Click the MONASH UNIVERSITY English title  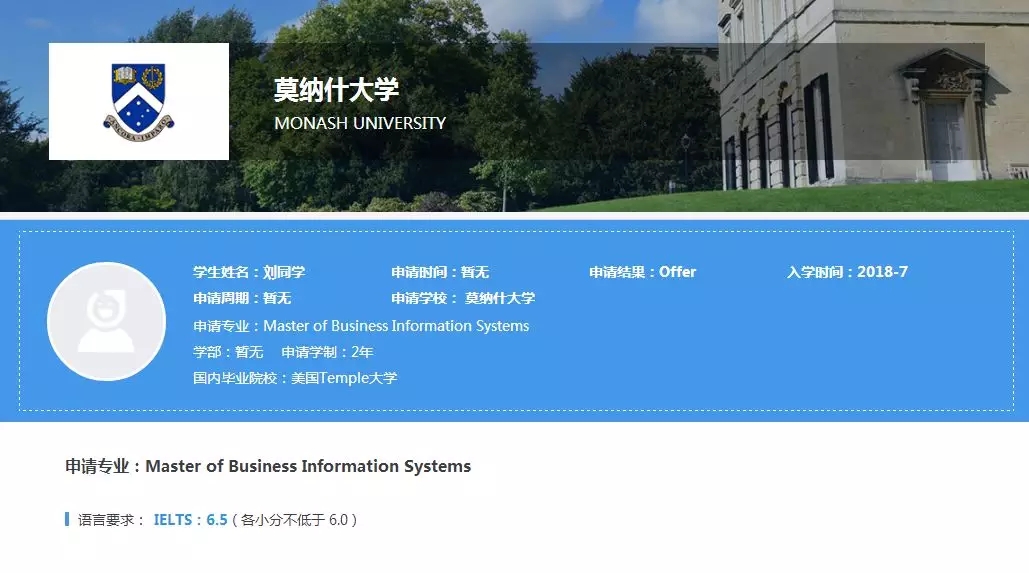pos(360,123)
